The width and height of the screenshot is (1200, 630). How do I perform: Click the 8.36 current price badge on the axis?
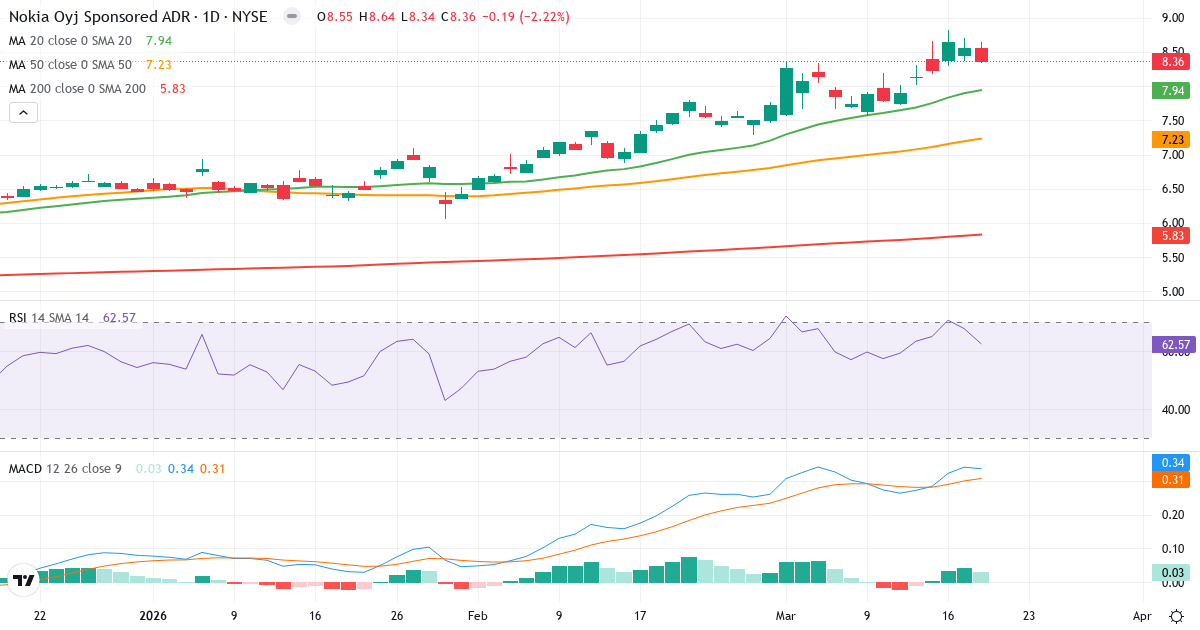pos(1170,62)
